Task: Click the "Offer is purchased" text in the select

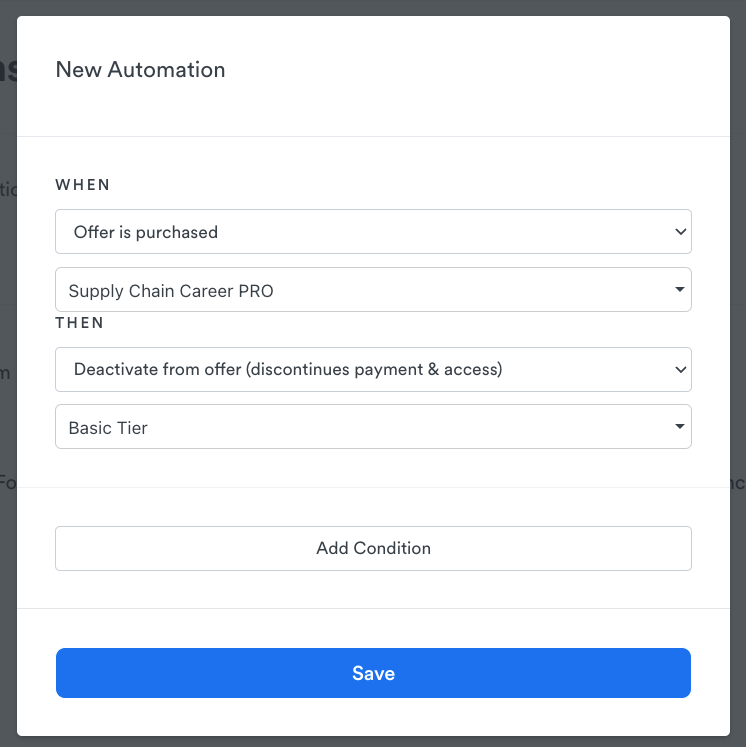Action: [146, 232]
